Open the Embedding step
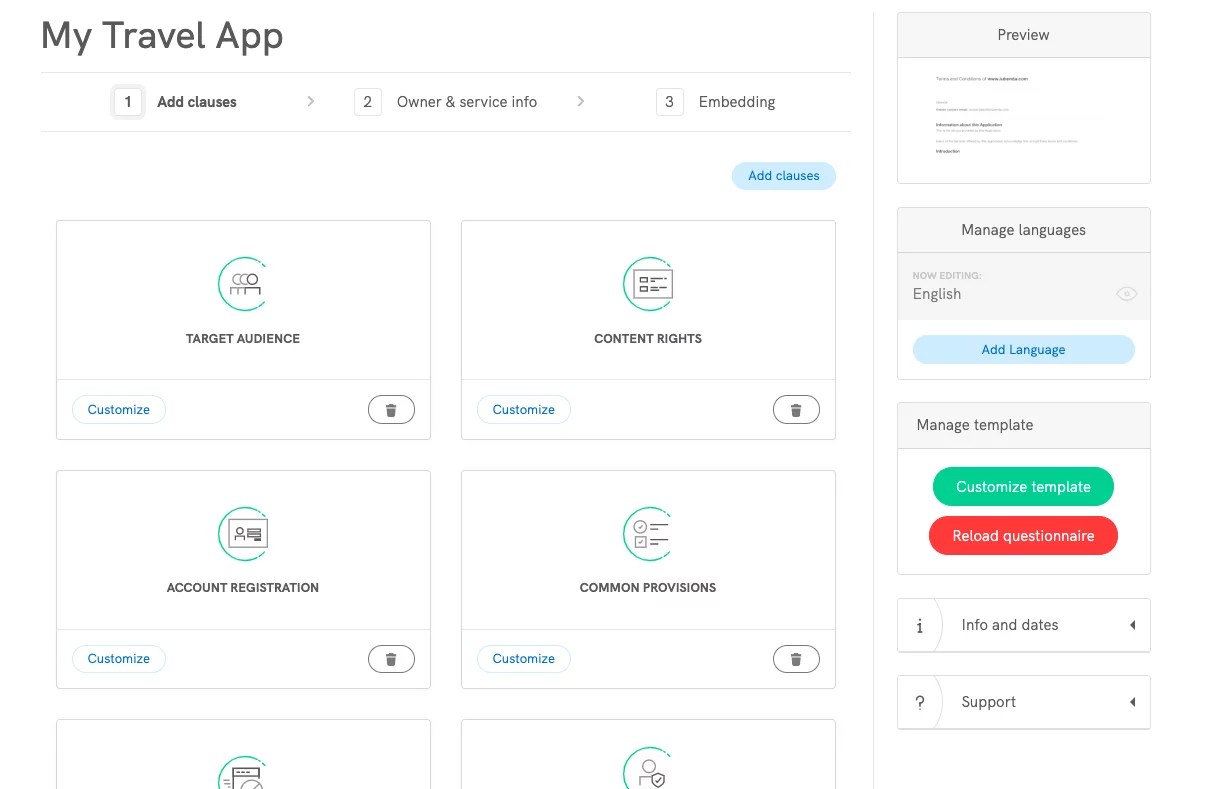This screenshot has height=789, width=1211. coord(736,101)
